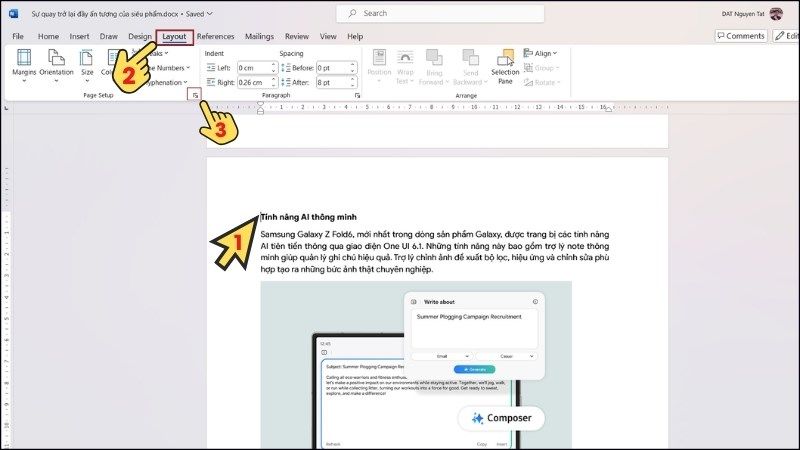Open the Saved status dropdown in title
This screenshot has width=800, height=450.
coord(199,14)
